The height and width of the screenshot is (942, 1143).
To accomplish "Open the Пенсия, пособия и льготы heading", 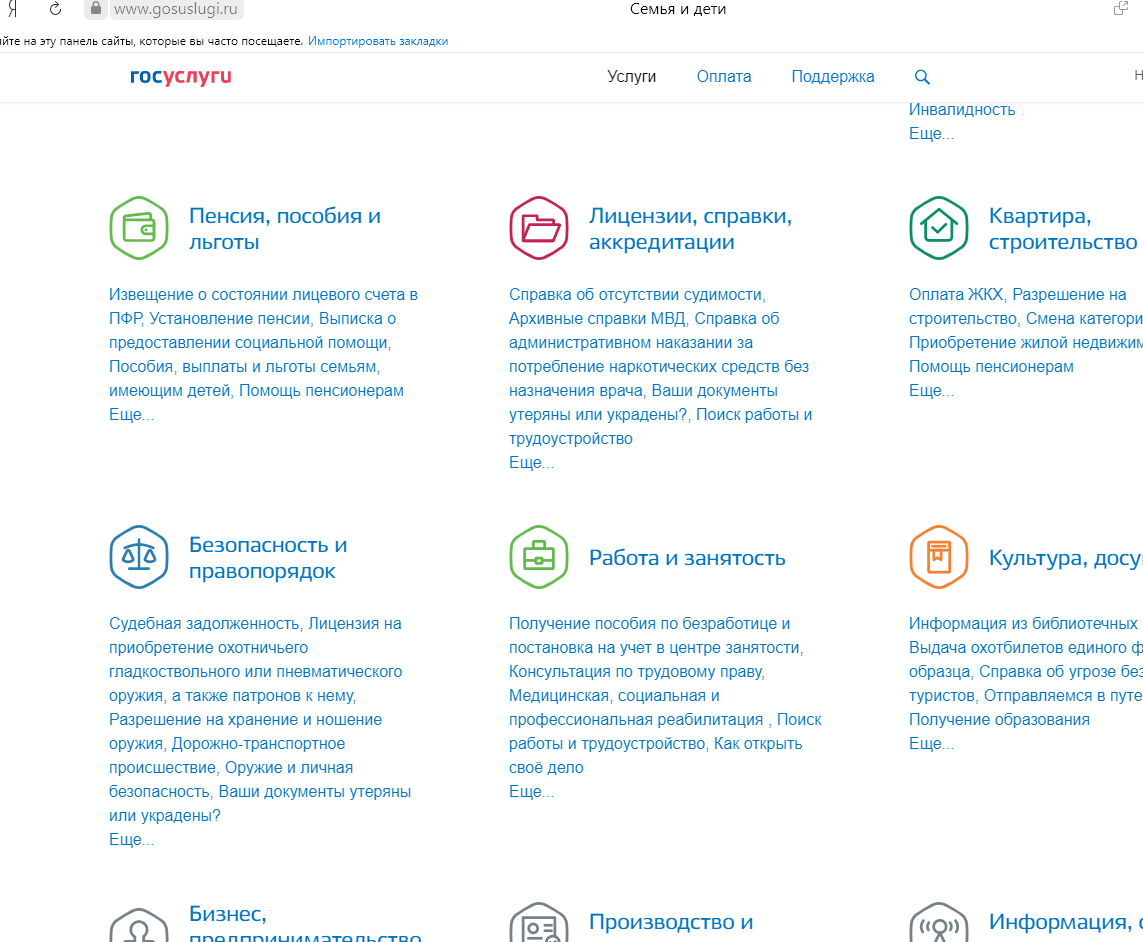I will pos(284,228).
